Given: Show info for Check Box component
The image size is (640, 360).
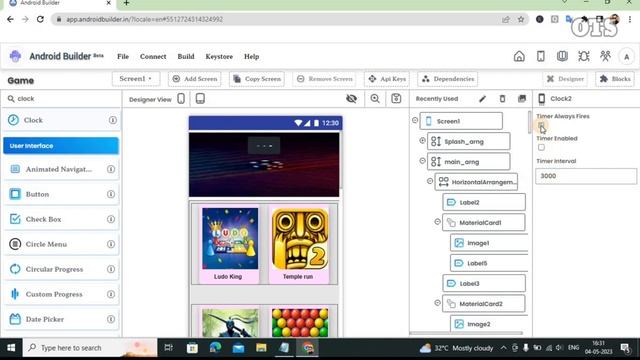Looking at the screenshot, I should tap(111, 219).
